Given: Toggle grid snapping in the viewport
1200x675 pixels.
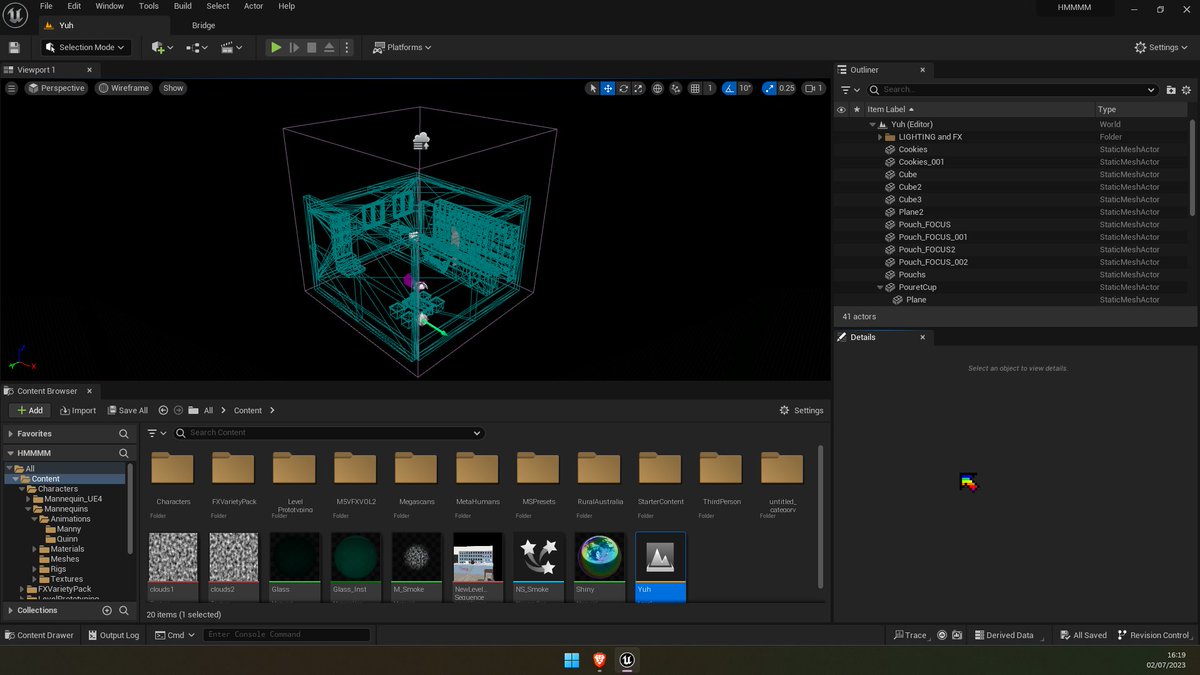Looking at the screenshot, I should pyautogui.click(x=696, y=88).
